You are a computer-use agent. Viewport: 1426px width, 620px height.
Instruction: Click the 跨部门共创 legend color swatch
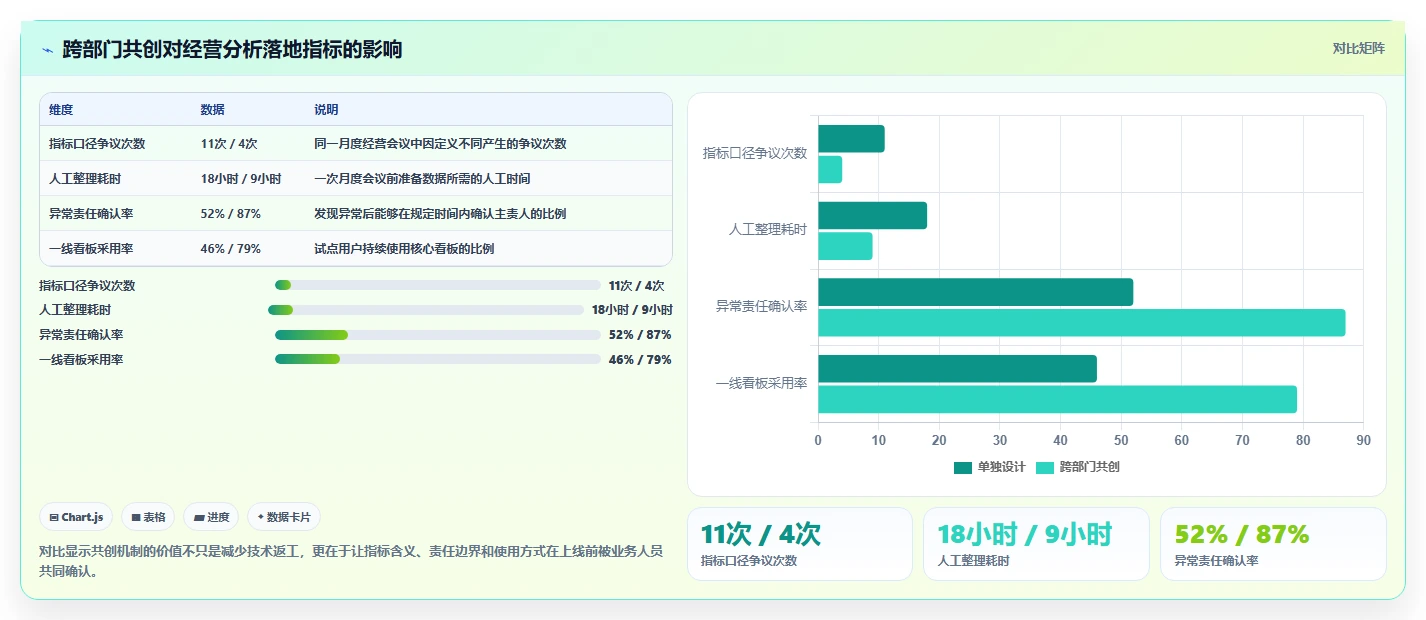1045,467
